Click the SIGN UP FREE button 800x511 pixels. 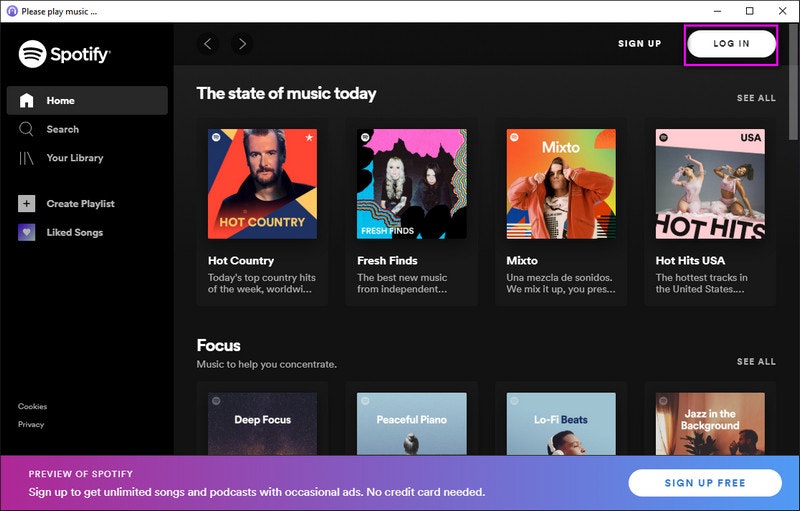point(705,483)
